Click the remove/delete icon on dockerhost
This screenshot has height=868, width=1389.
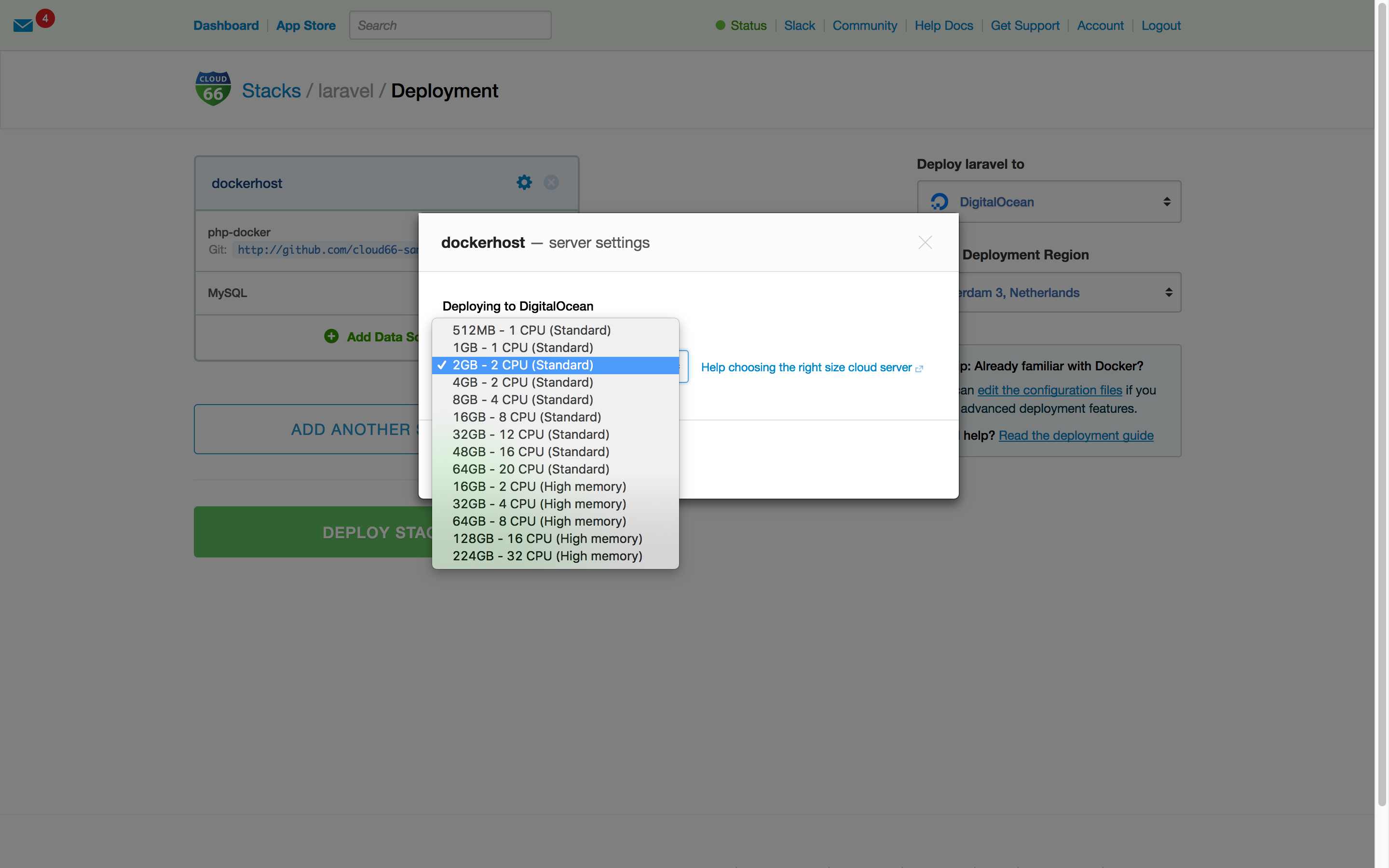[x=551, y=182]
